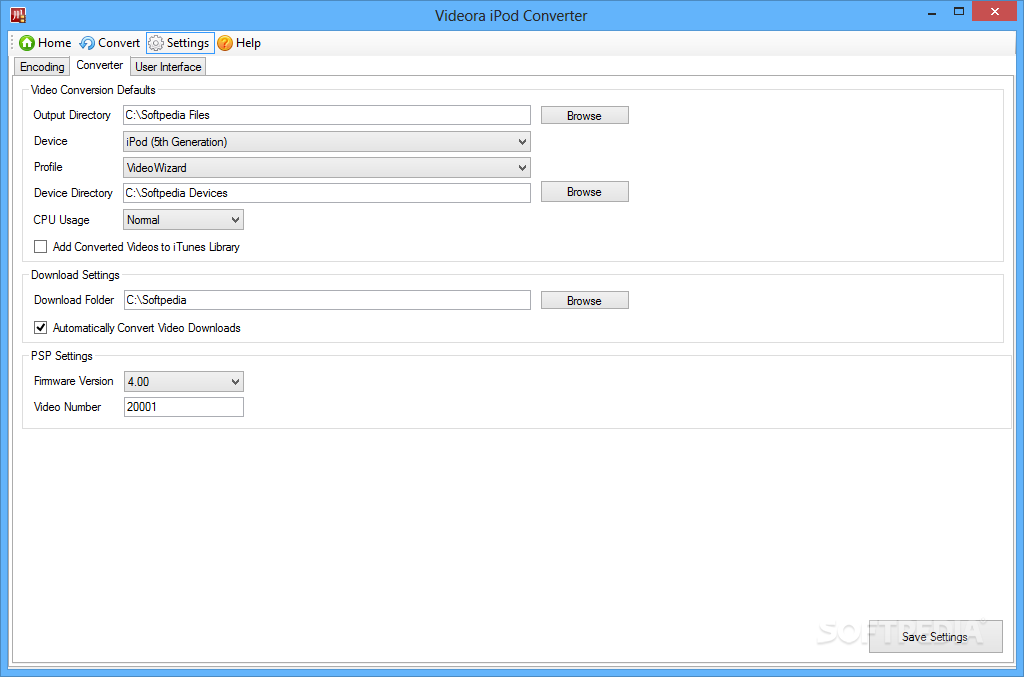Expand the Firmware Version dropdown
The image size is (1024, 677).
[184, 381]
